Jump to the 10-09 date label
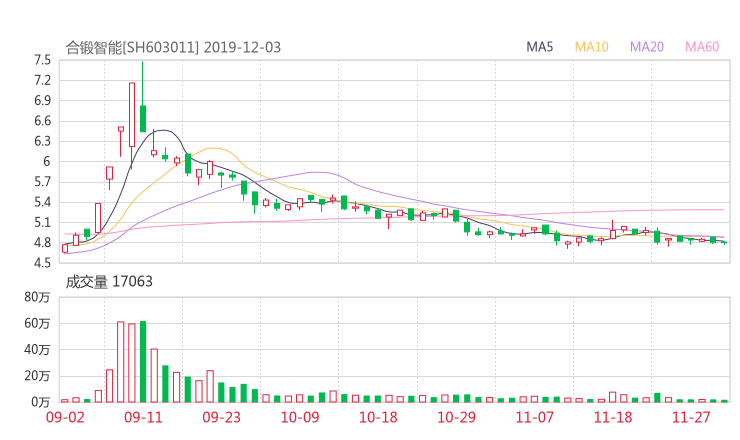Image resolution: width=740 pixels, height=440 pixels. [x=299, y=417]
